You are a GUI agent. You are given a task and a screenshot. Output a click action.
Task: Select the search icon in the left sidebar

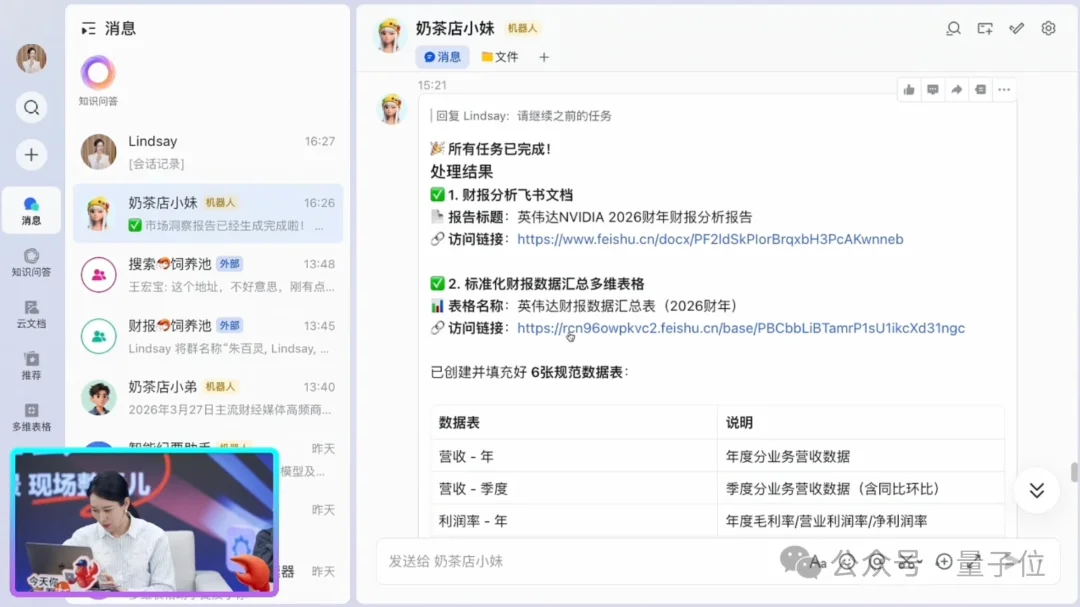coord(31,107)
